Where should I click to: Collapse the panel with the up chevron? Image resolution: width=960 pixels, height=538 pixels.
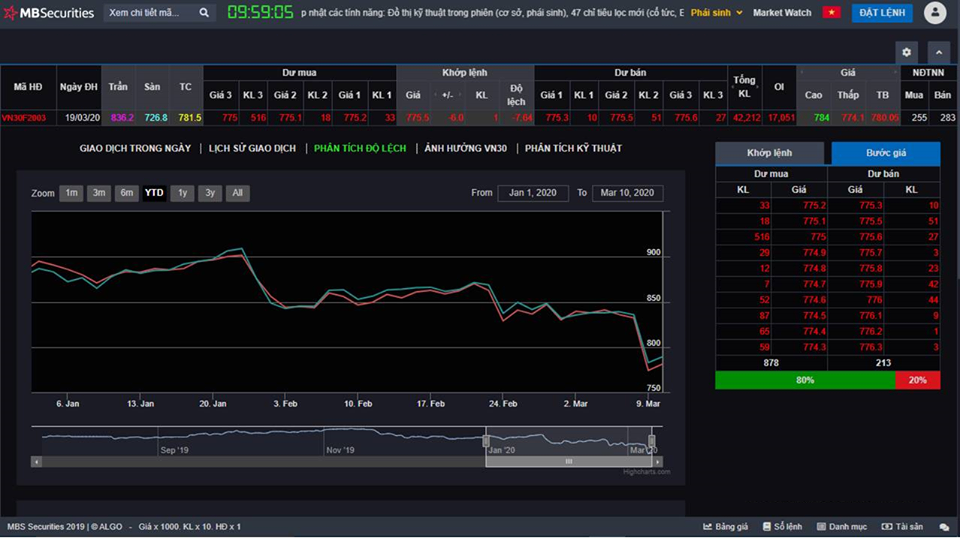pyautogui.click(x=939, y=53)
